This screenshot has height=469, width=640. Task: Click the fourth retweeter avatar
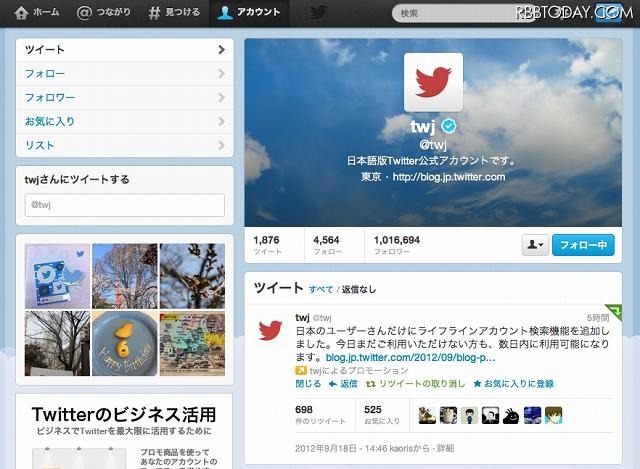[x=490, y=416]
